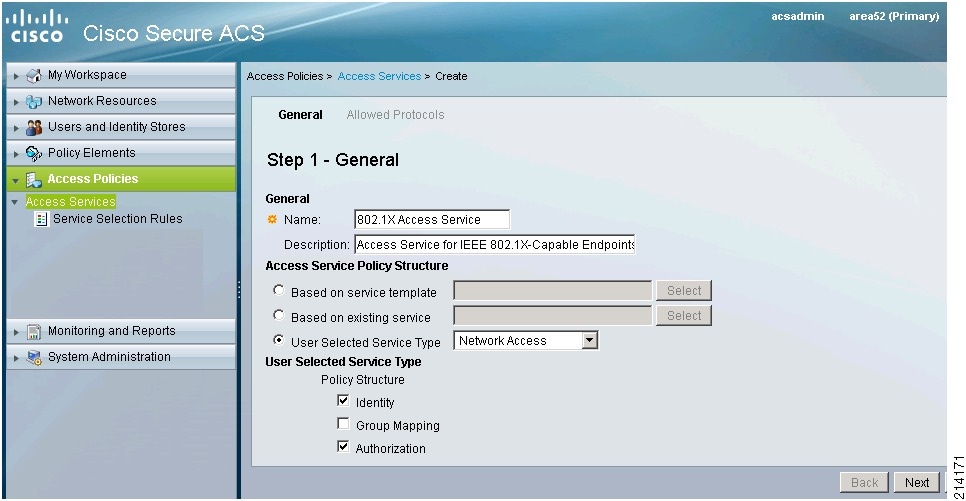Click the Access Policies breadcrumb text
Screen dimensions: 966x501
tap(285, 76)
